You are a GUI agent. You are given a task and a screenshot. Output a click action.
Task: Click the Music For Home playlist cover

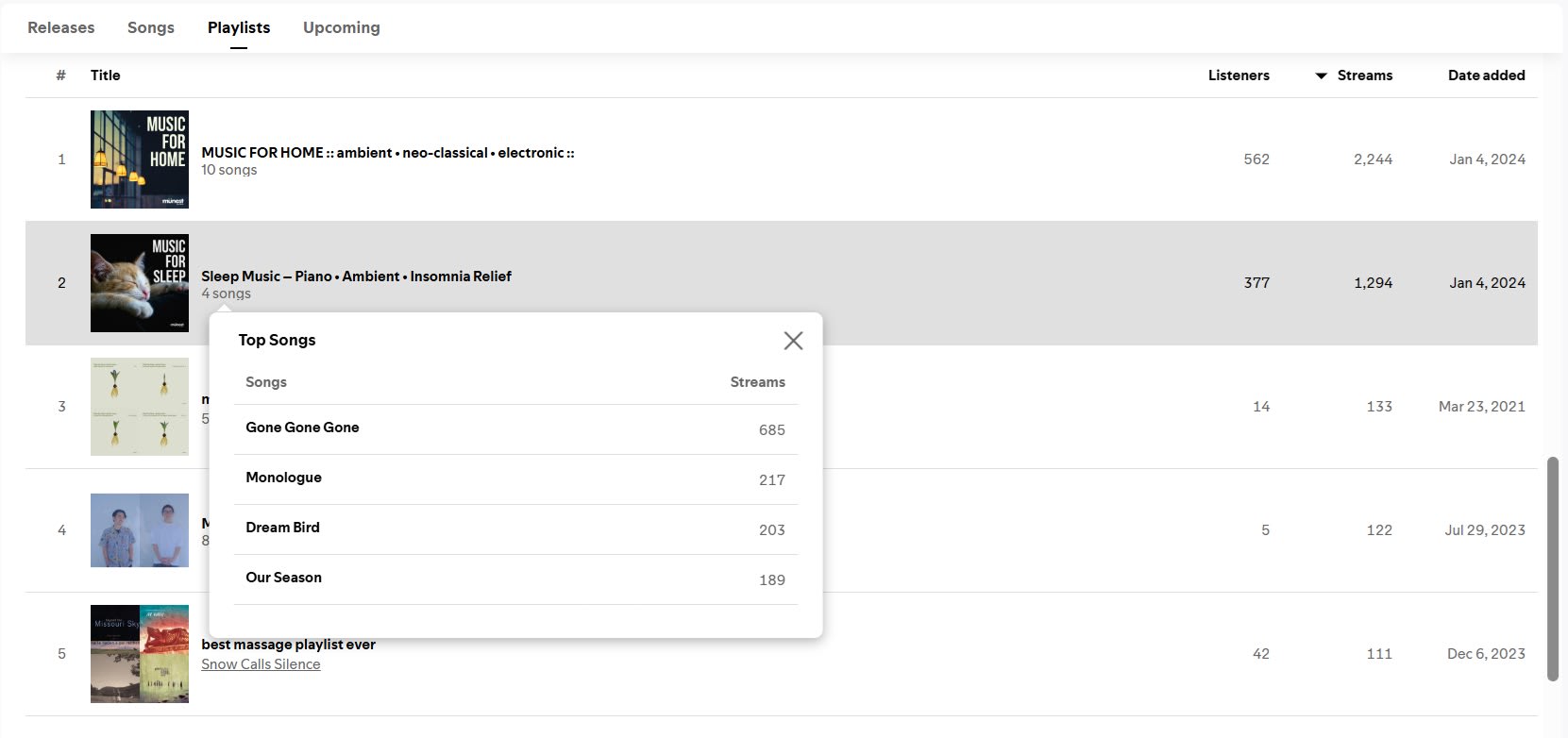point(140,159)
